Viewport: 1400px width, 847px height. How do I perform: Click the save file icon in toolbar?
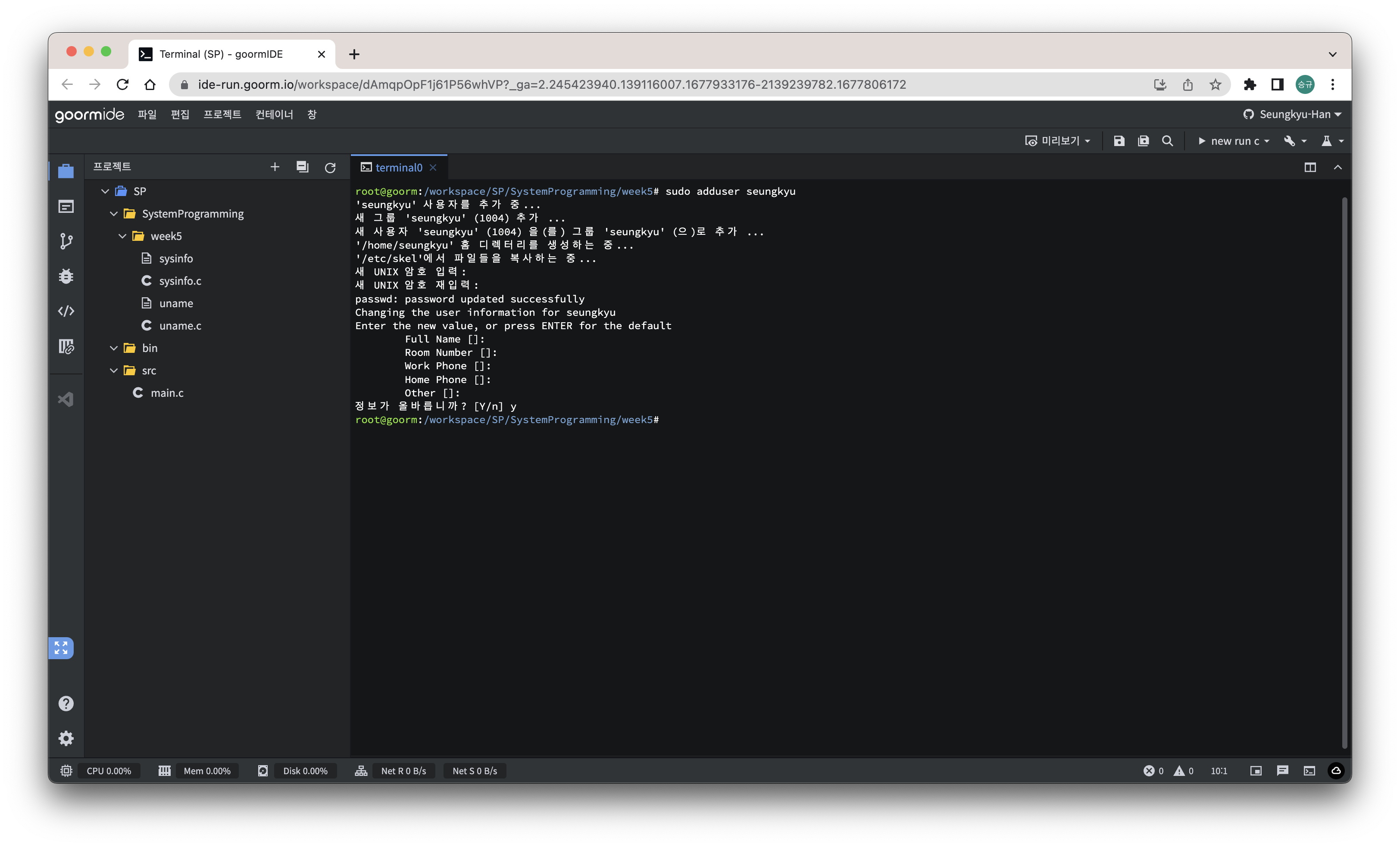pyautogui.click(x=1119, y=141)
